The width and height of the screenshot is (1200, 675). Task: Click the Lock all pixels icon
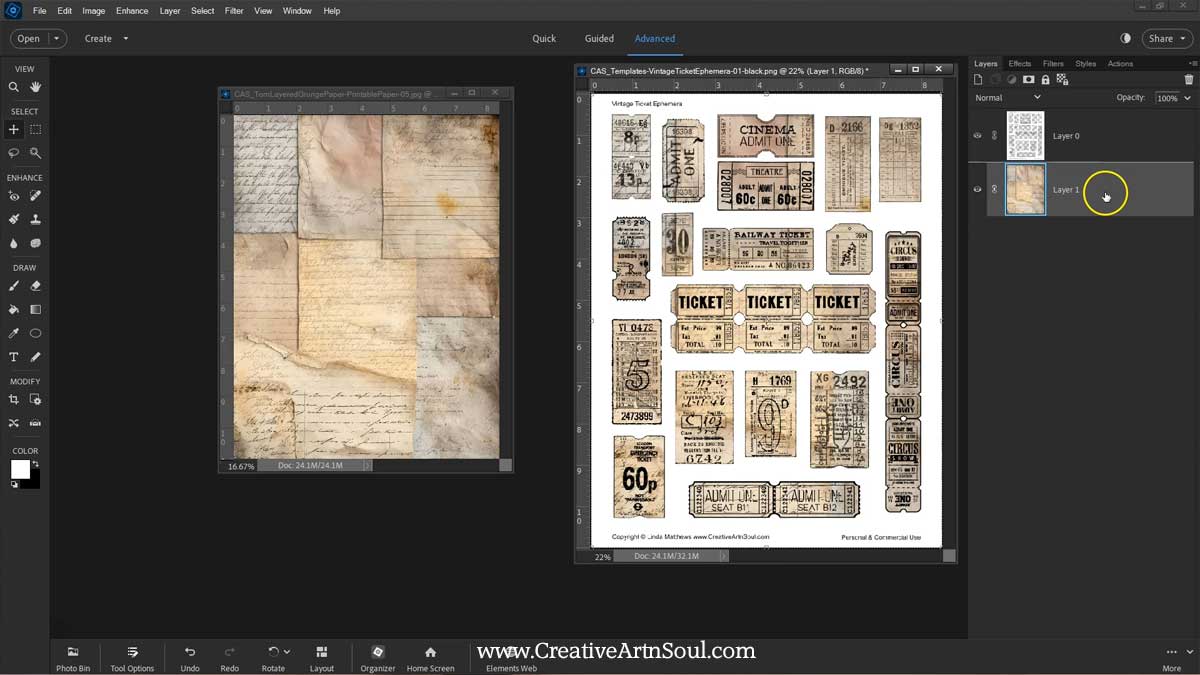pyautogui.click(x=1045, y=80)
